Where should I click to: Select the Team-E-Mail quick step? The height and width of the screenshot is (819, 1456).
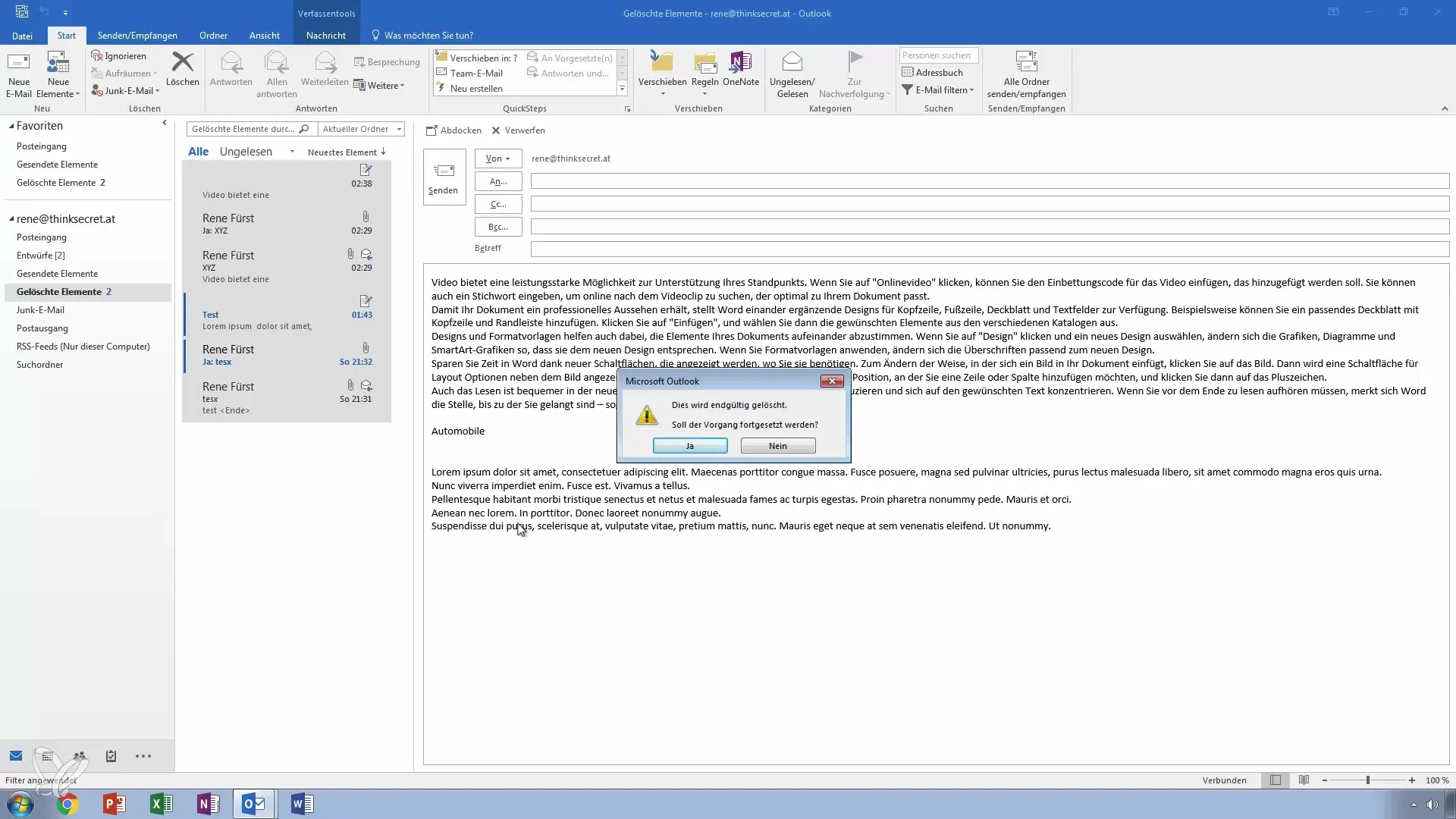tap(470, 73)
